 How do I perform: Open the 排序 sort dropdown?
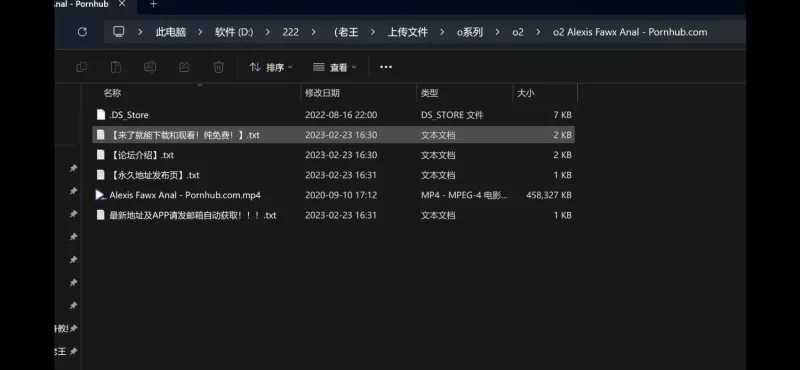tap(271, 67)
